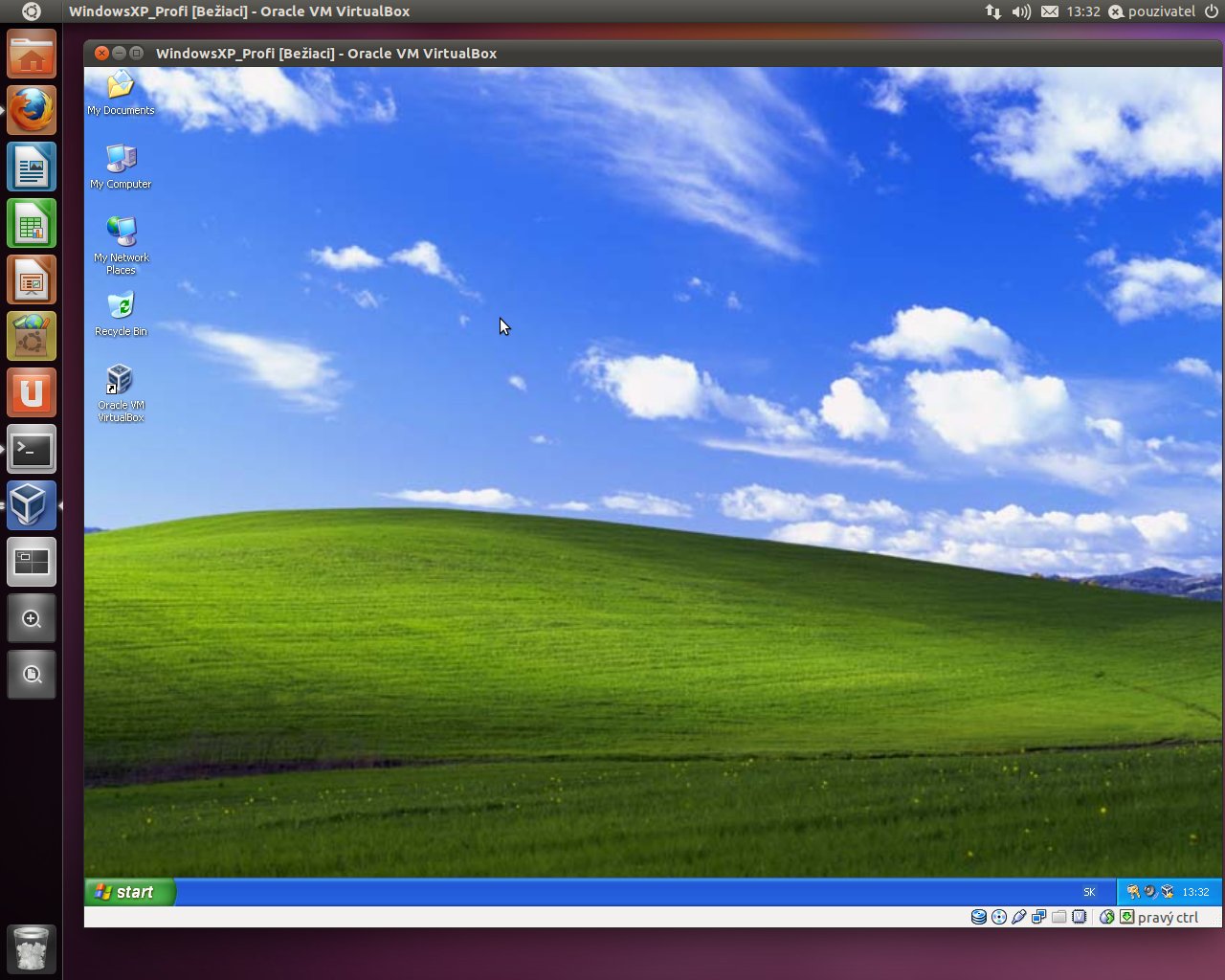Open Ubuntu One from the launcher
1225x980 pixels.
pyautogui.click(x=32, y=393)
